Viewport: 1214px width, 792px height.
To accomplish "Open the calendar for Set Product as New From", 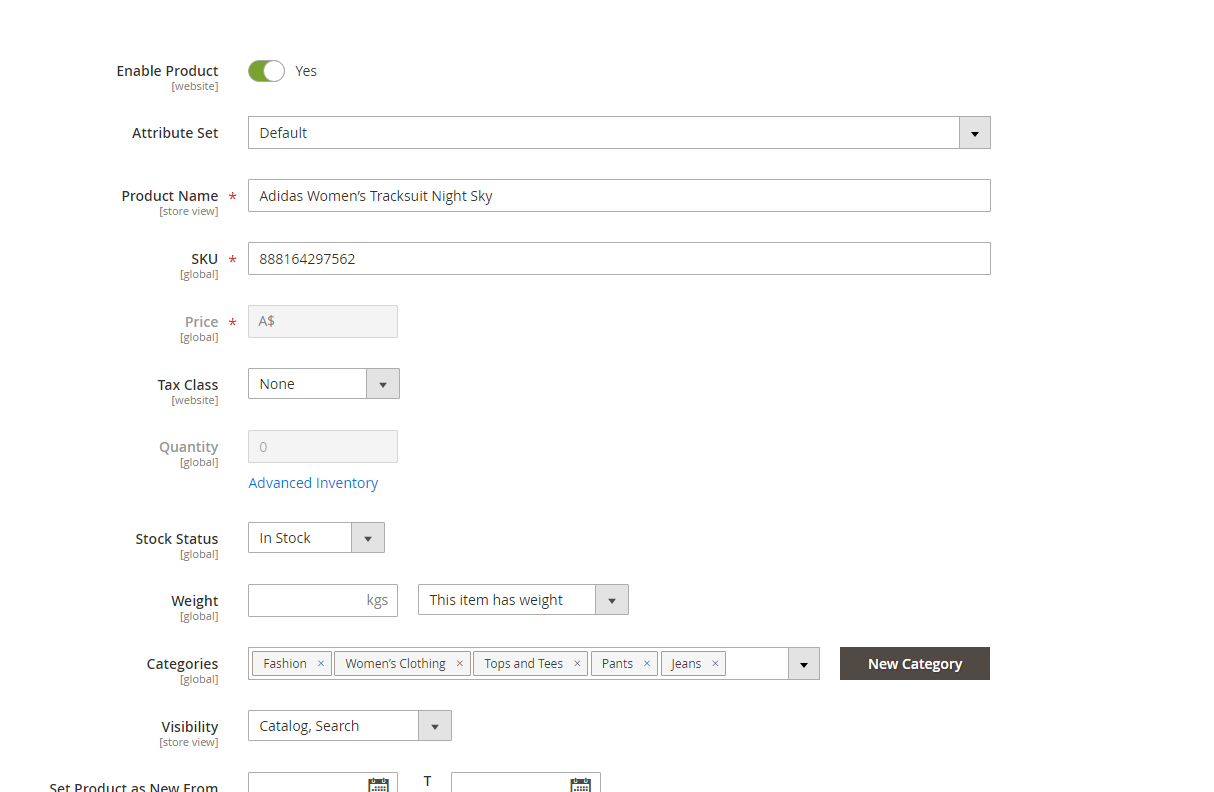I will (378, 785).
